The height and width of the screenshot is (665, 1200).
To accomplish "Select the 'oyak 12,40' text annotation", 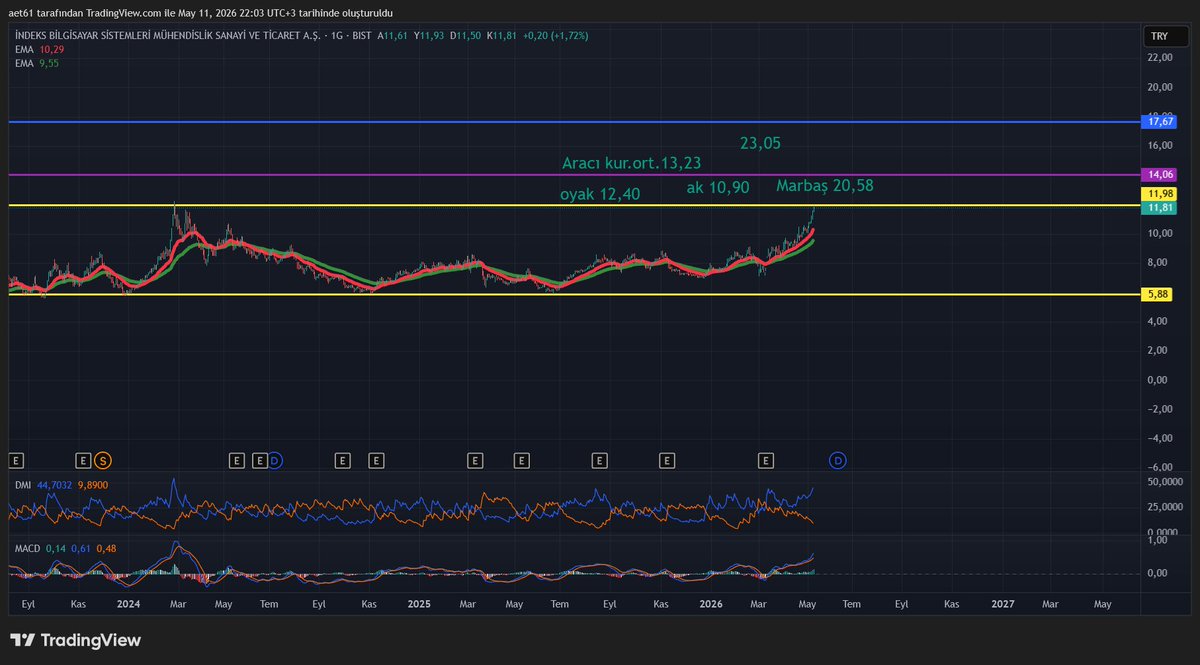I will 600,194.
